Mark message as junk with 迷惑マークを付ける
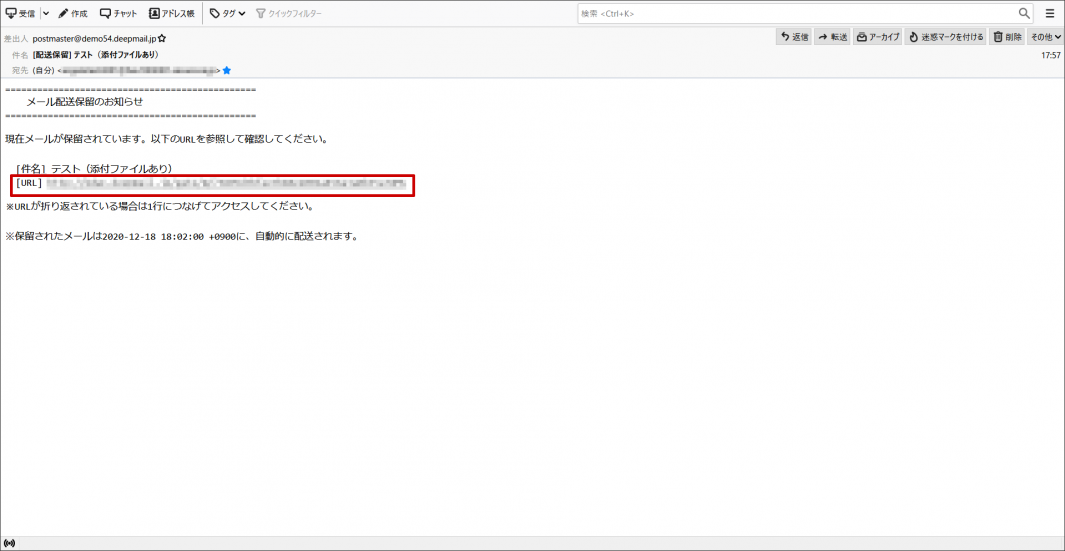The image size is (1065, 551). [946, 37]
